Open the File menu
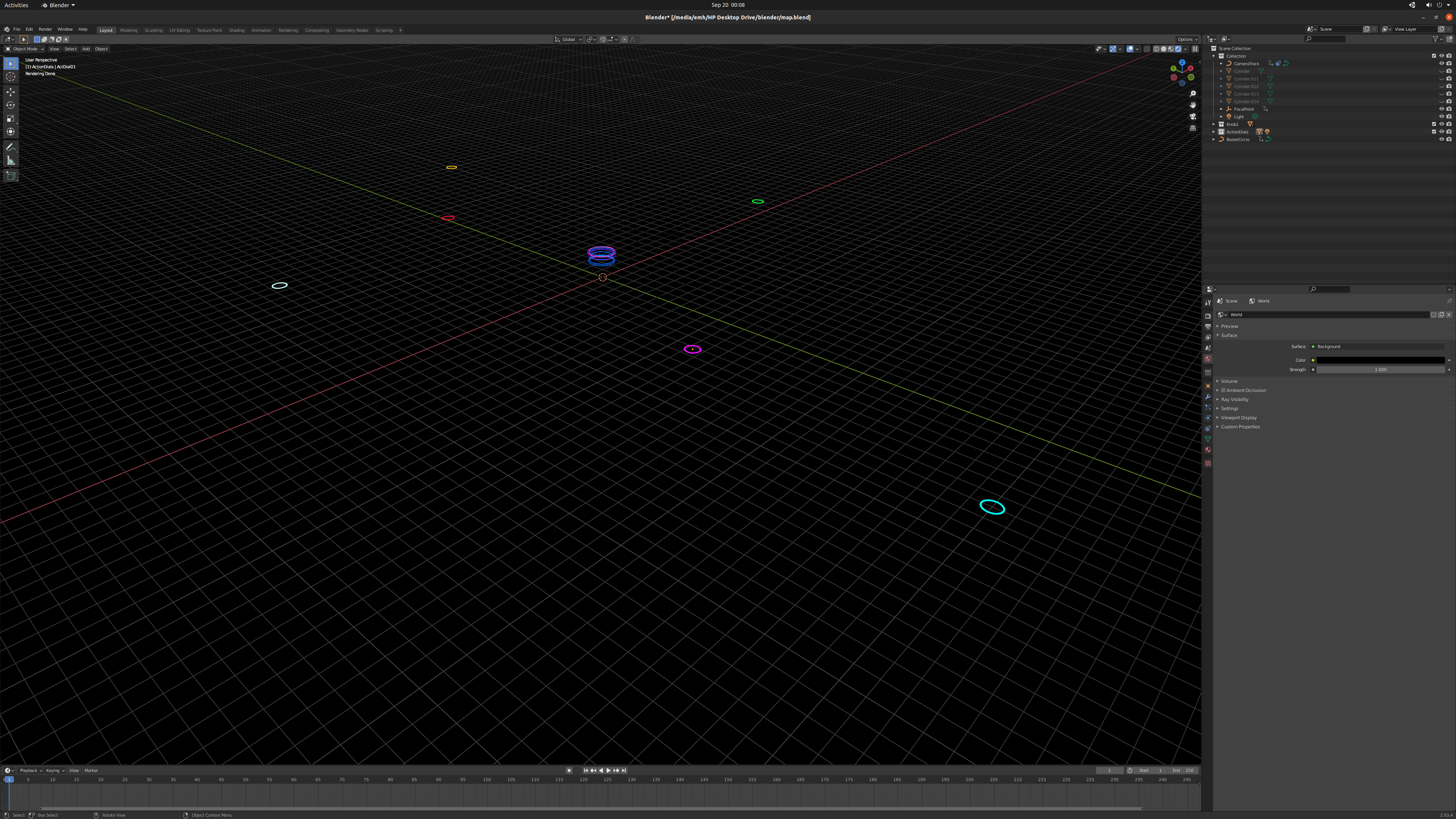The image size is (1456, 819). [17, 30]
